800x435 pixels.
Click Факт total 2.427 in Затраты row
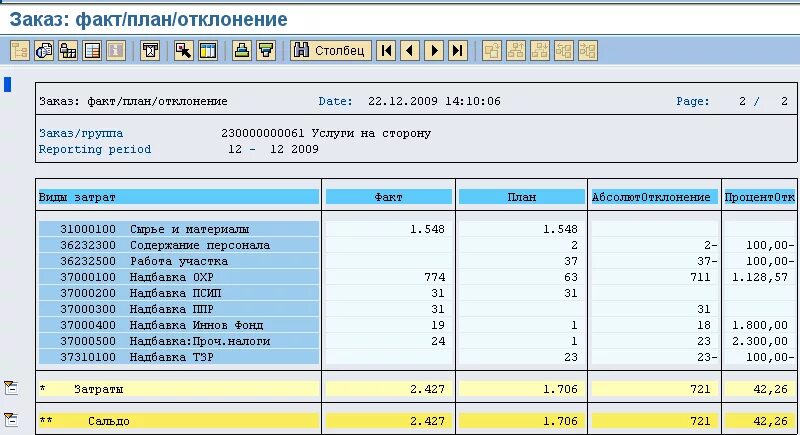[428, 389]
